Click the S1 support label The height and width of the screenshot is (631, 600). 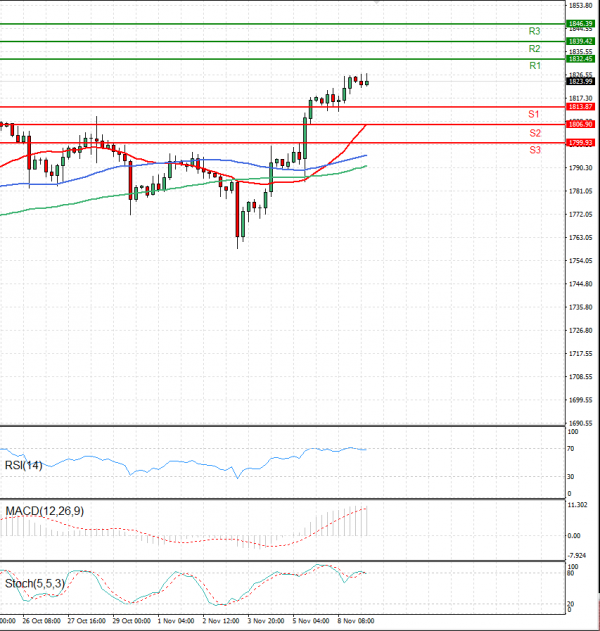click(x=534, y=114)
